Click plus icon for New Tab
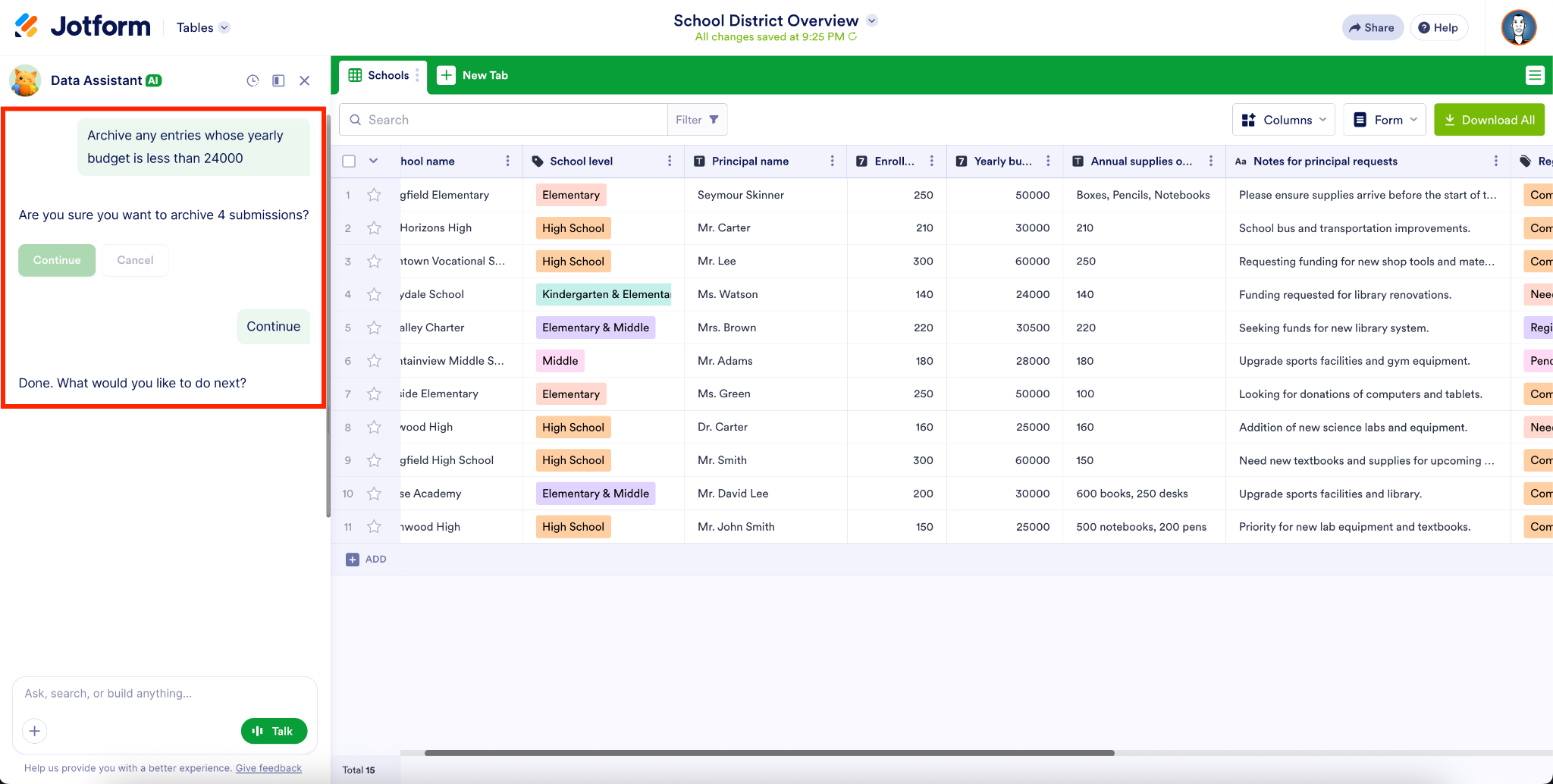The image size is (1553, 784). [x=447, y=75]
